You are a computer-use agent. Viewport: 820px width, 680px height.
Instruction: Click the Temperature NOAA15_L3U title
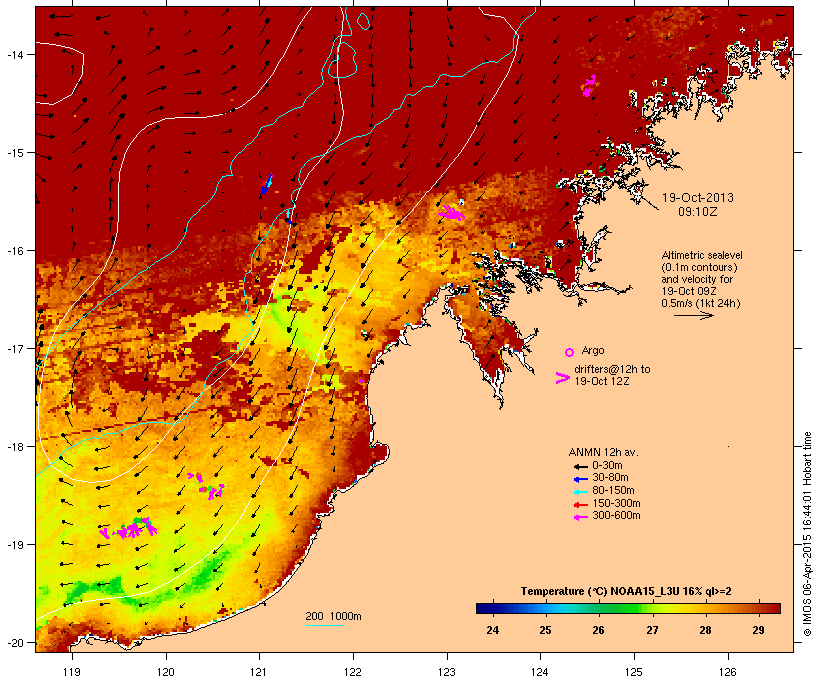[626, 592]
